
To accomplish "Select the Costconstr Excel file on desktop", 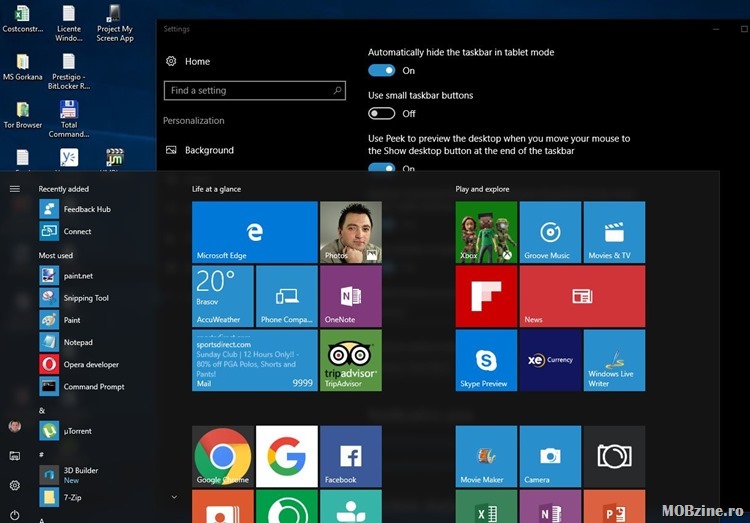I will coord(22,18).
